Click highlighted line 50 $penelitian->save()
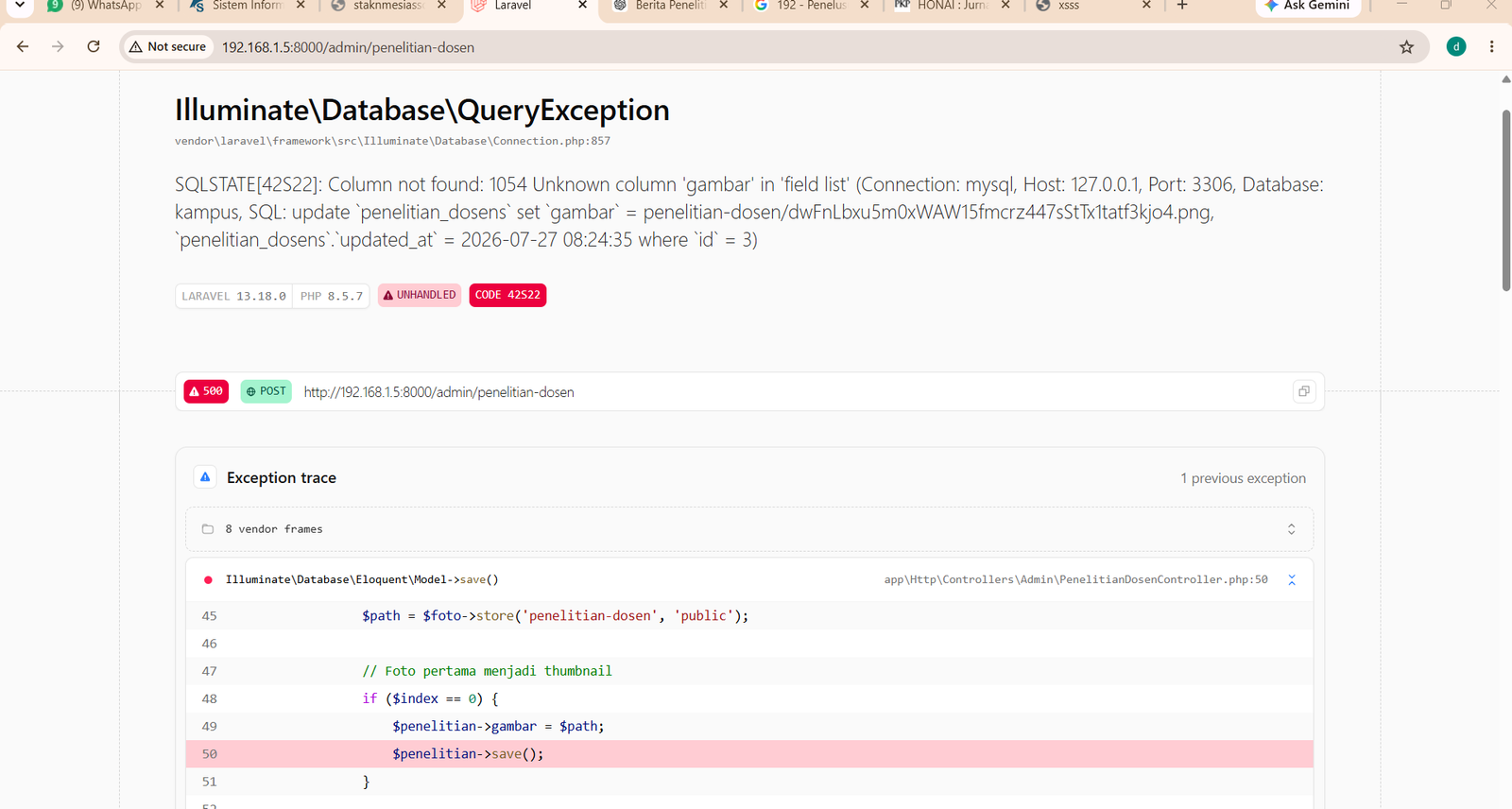Image resolution: width=1512 pixels, height=809 pixels. [x=749, y=754]
